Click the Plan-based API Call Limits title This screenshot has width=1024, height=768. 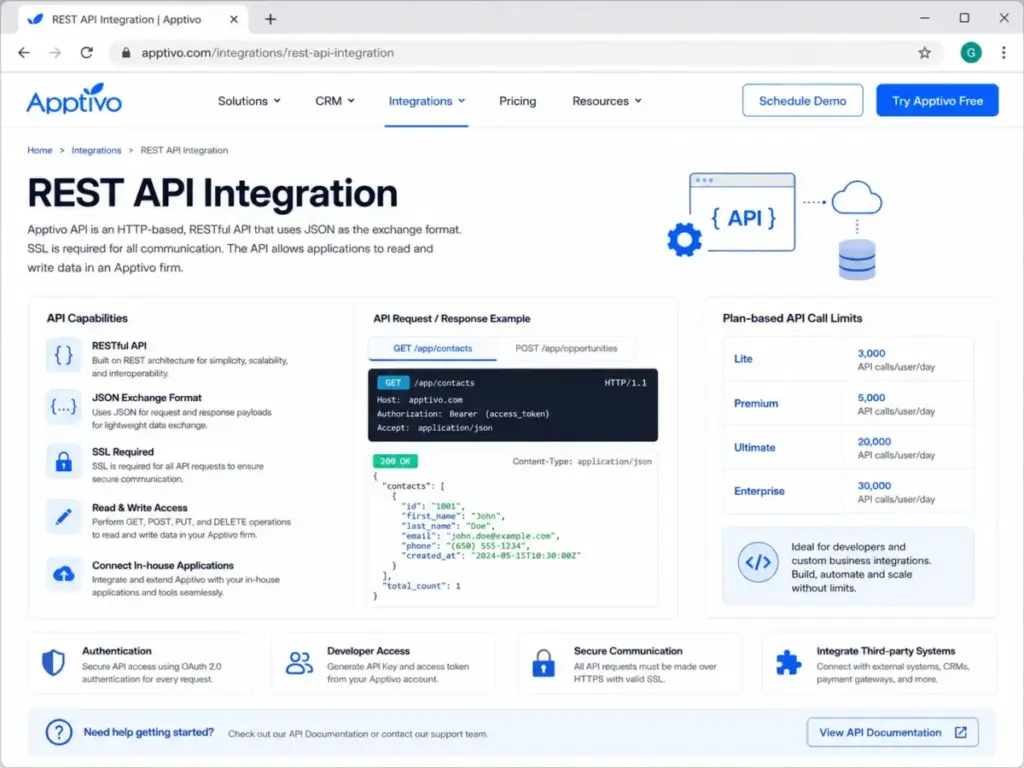(792, 318)
